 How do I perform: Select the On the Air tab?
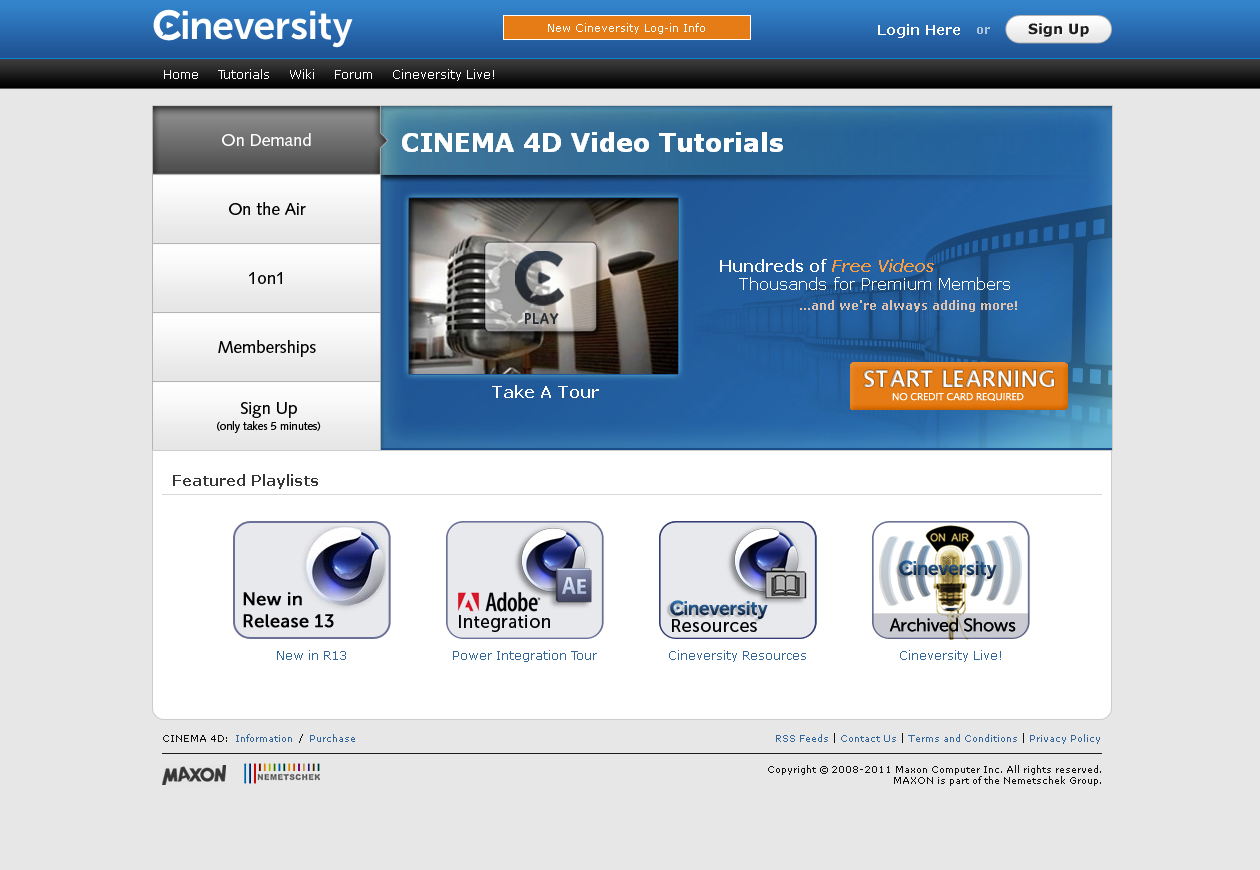267,209
